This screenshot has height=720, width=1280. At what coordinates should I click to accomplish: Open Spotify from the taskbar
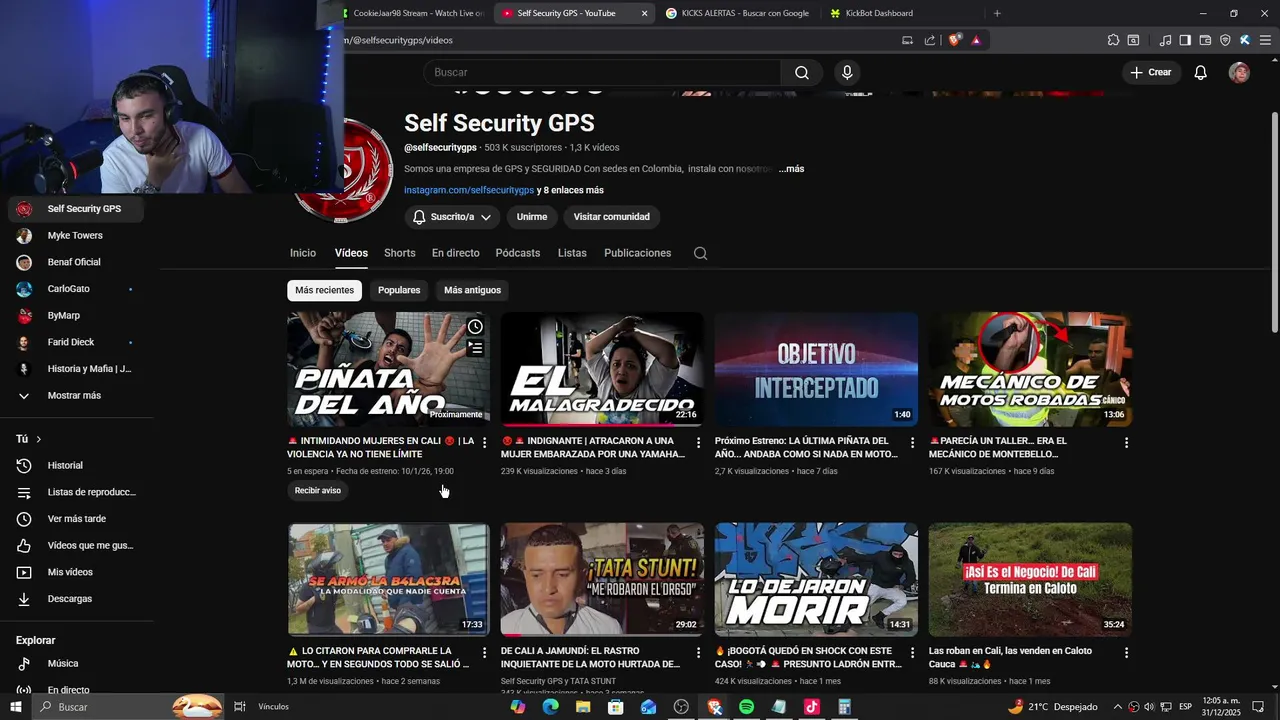pos(746,707)
